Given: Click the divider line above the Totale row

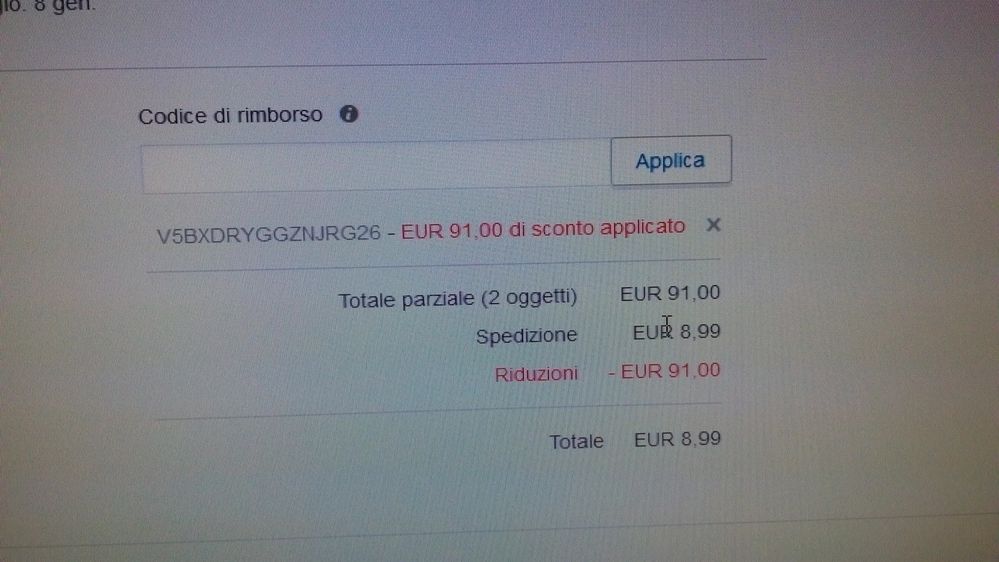Looking at the screenshot, I should 440,411.
